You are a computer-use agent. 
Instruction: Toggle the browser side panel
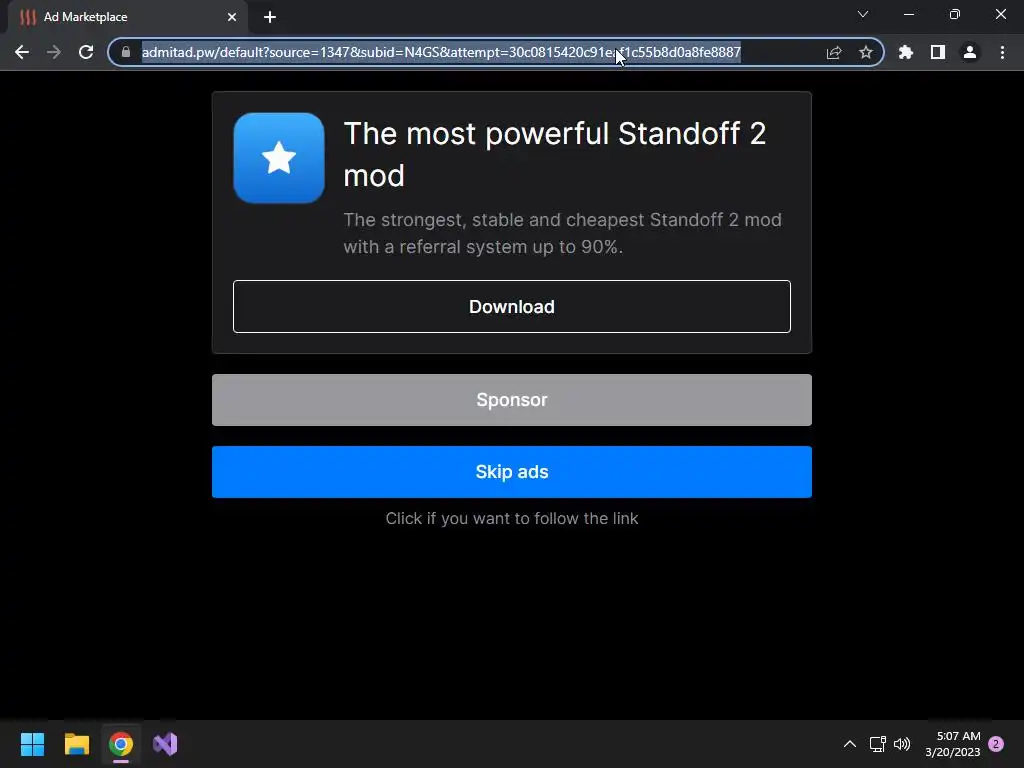(938, 52)
